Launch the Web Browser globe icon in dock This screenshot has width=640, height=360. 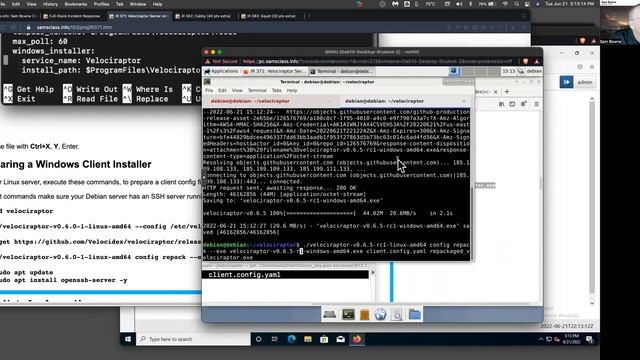point(380,314)
